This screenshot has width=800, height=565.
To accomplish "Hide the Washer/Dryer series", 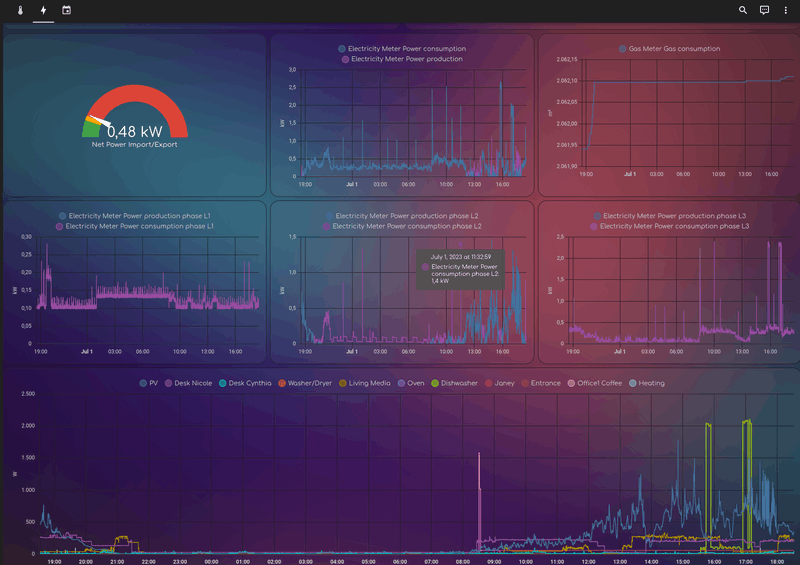I will (x=305, y=383).
